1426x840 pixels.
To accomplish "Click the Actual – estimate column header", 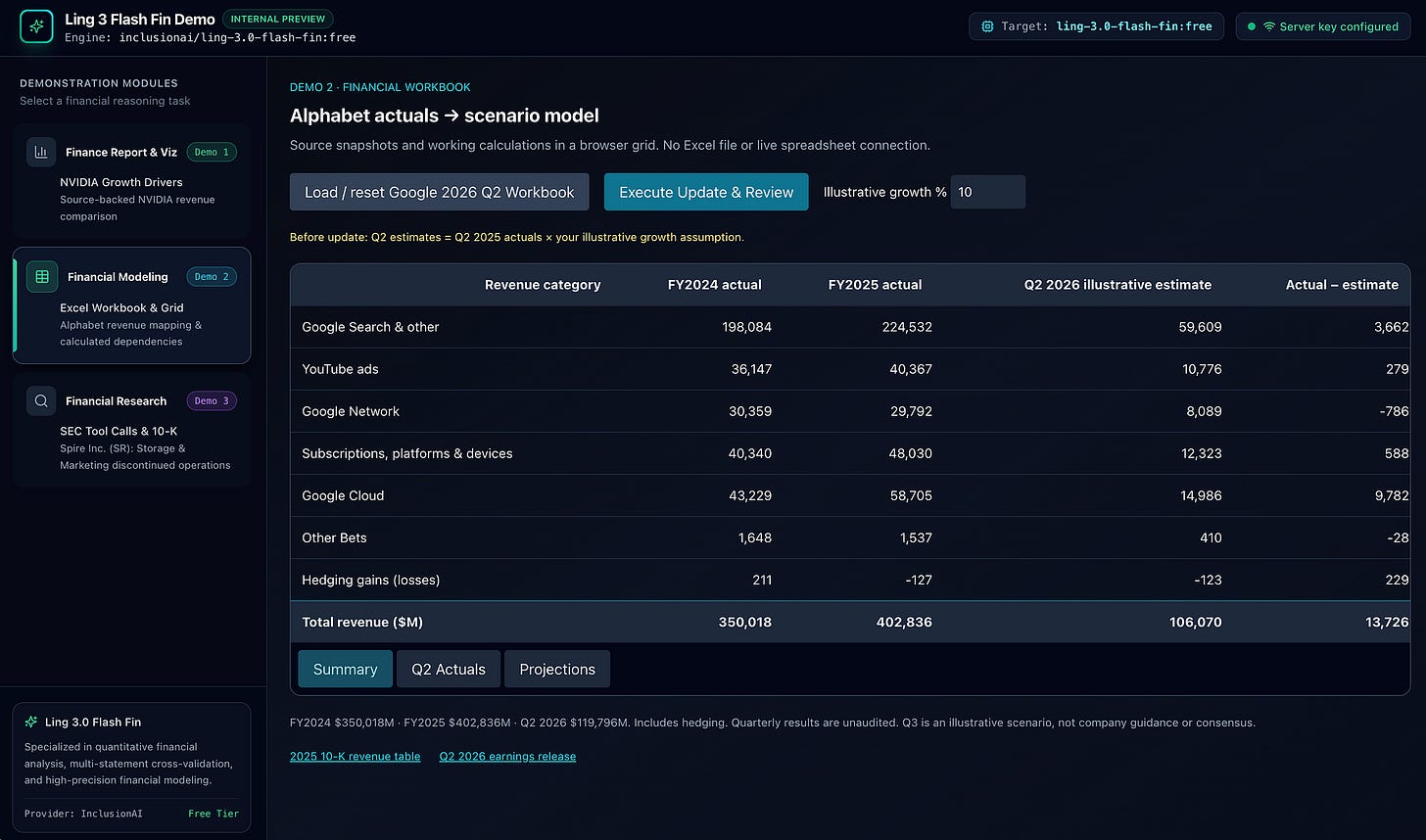I will click(x=1342, y=285).
